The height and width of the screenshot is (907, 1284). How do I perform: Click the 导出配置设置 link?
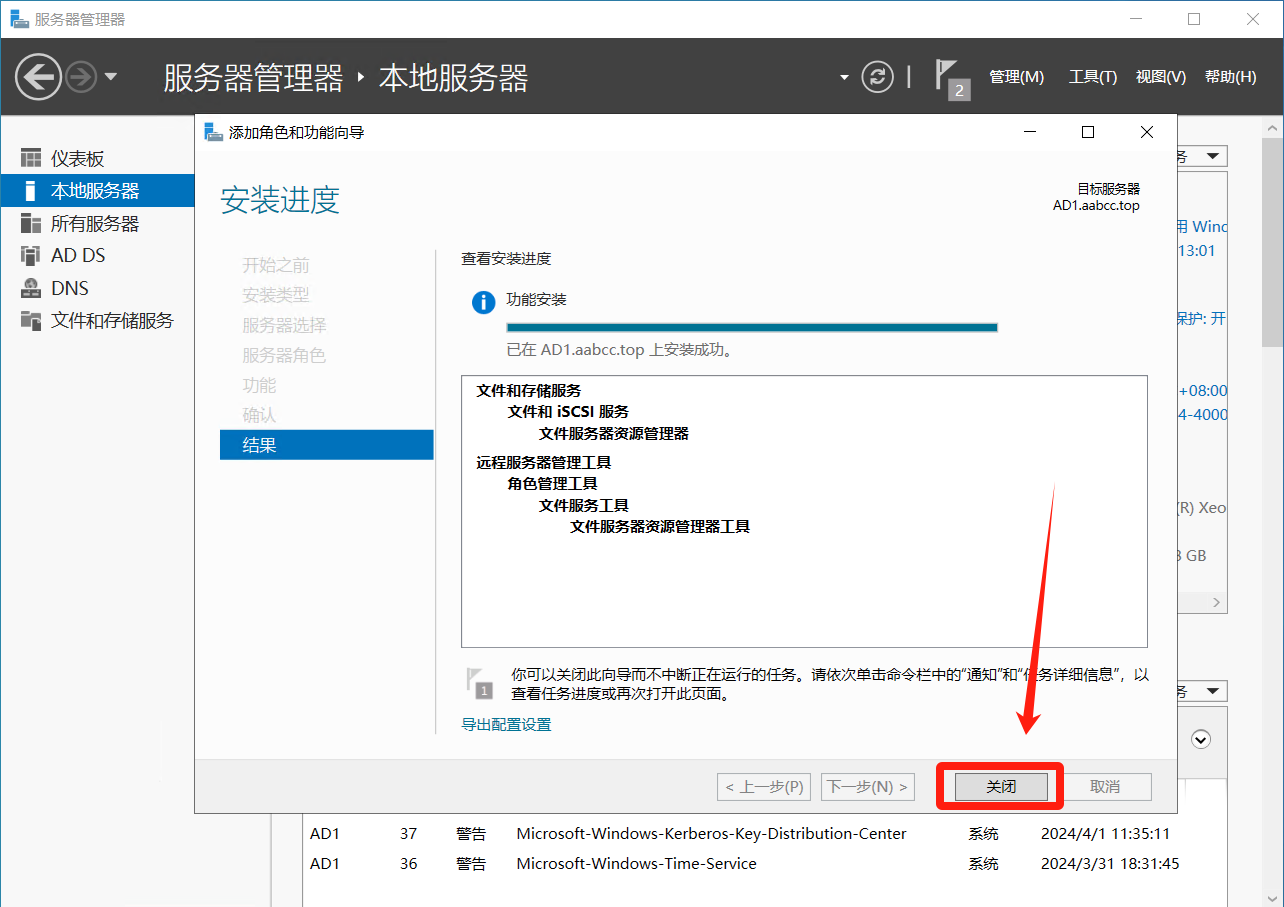click(x=506, y=724)
